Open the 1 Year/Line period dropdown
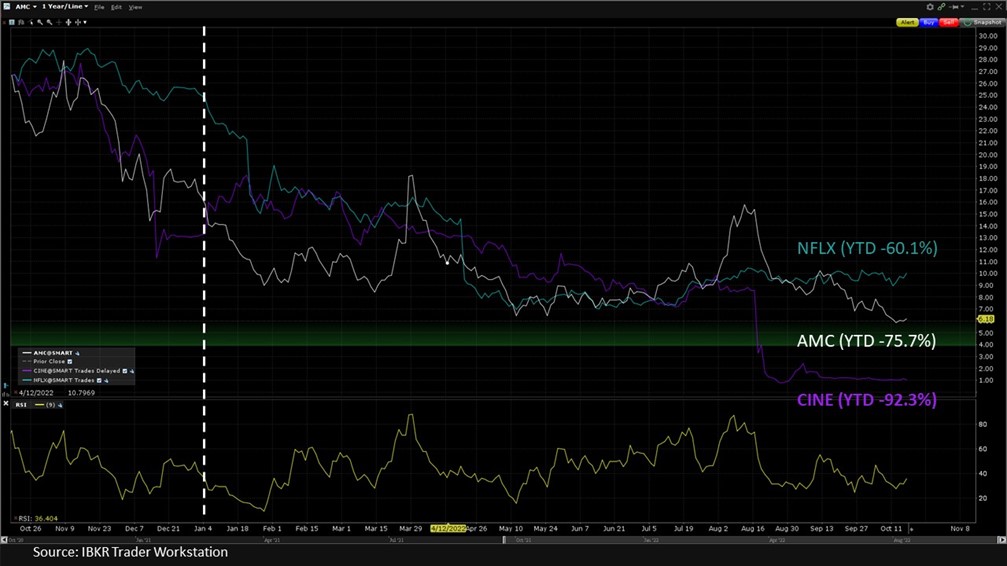1007x566 pixels. [x=65, y=6]
